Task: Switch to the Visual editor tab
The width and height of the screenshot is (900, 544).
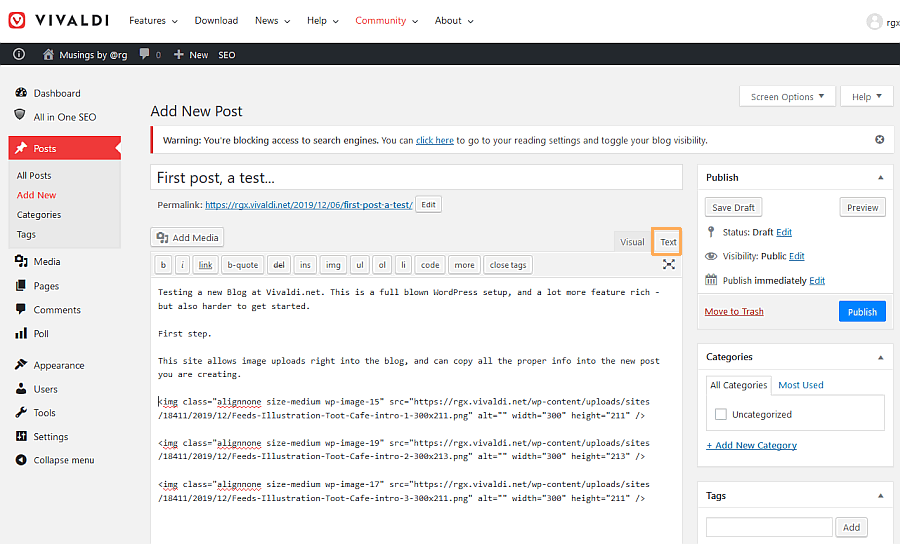Action: pos(632,242)
